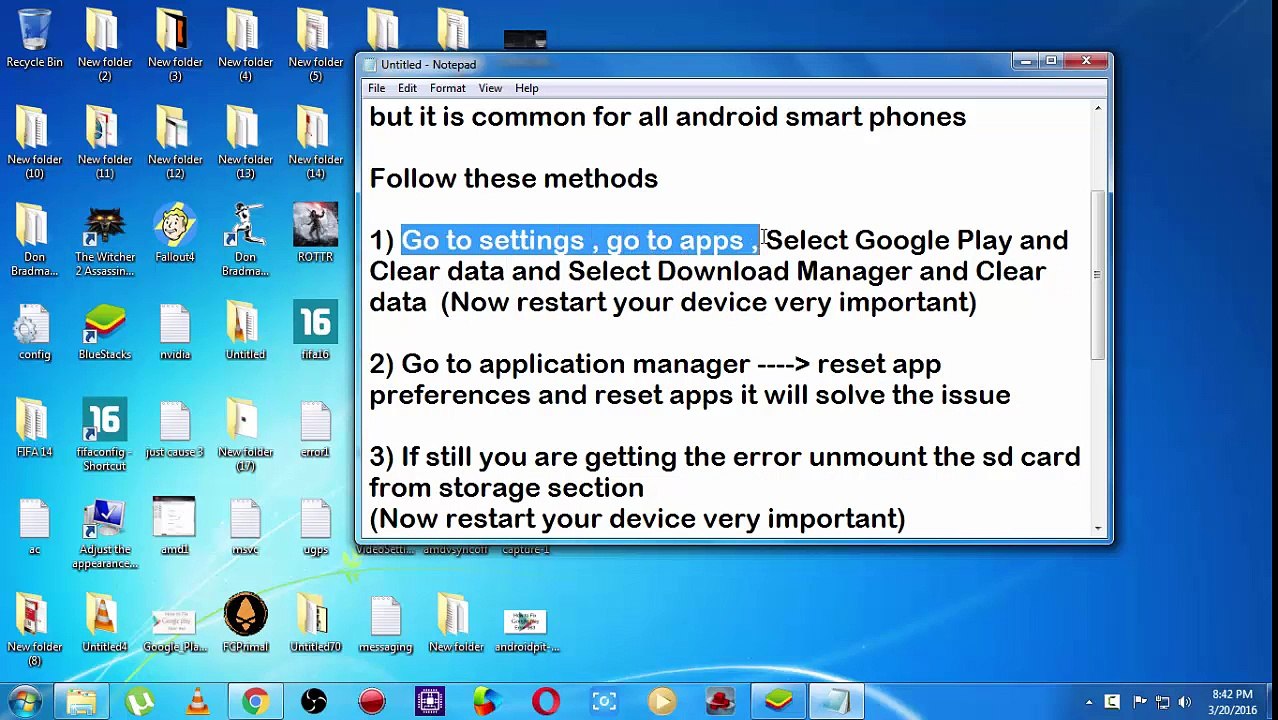
Task: Open Notepad Help menu
Action: click(526, 88)
